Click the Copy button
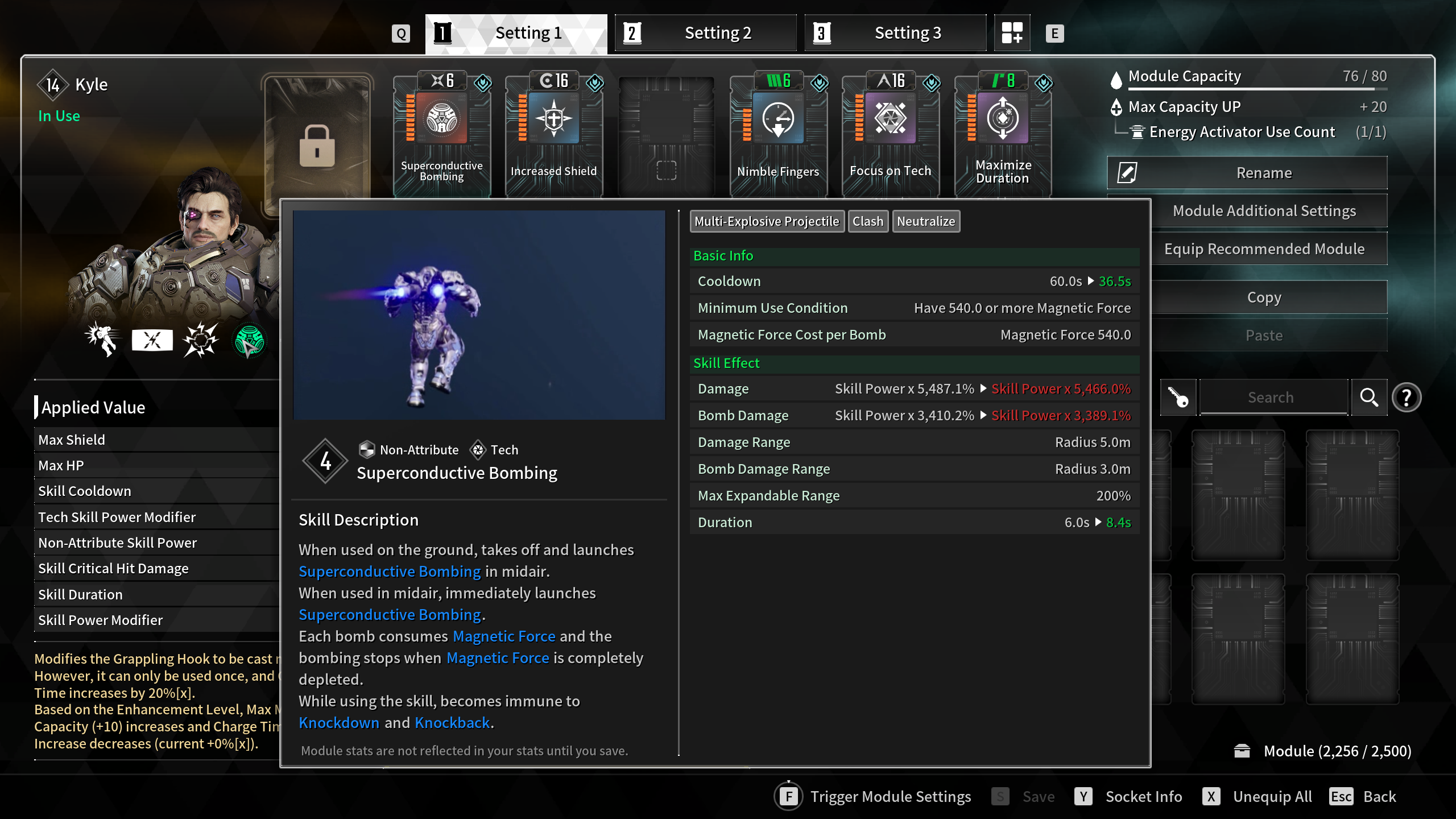 point(1264,297)
